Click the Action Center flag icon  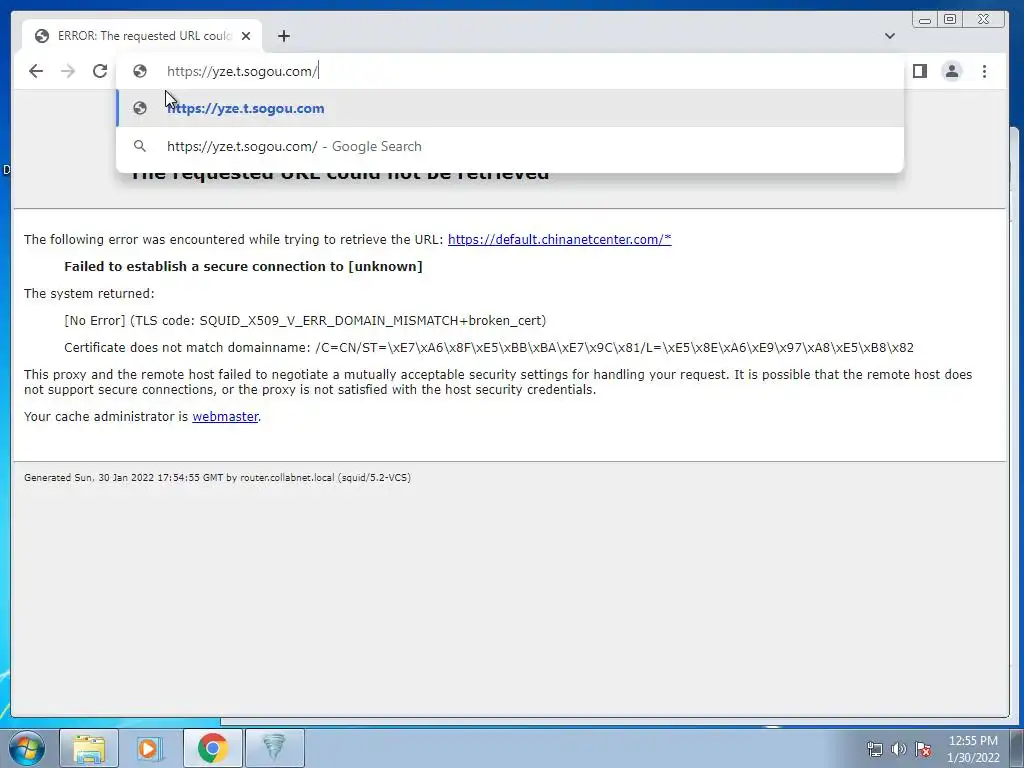pyautogui.click(x=923, y=749)
